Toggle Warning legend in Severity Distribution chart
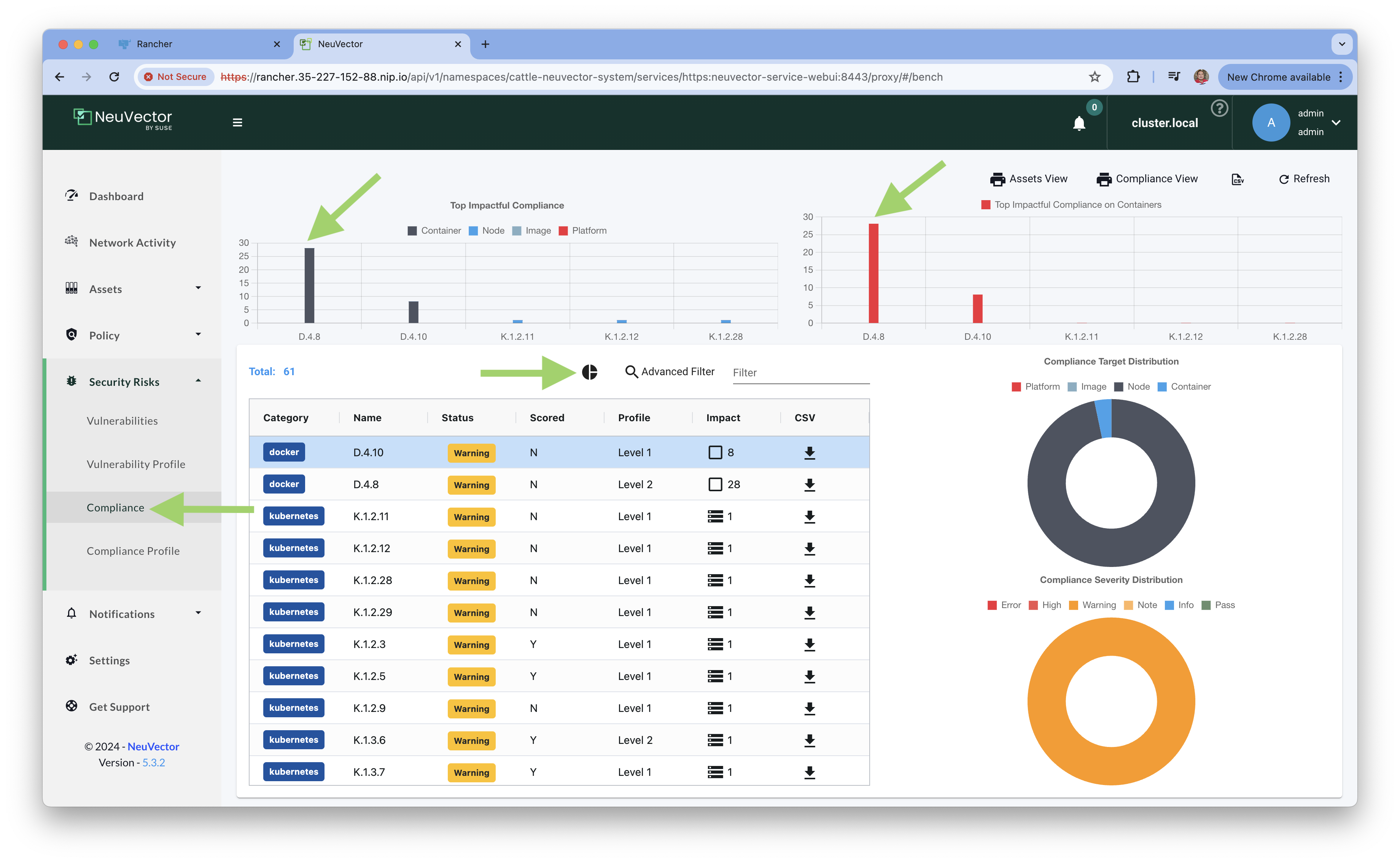This screenshot has width=1400, height=863. tap(1092, 605)
